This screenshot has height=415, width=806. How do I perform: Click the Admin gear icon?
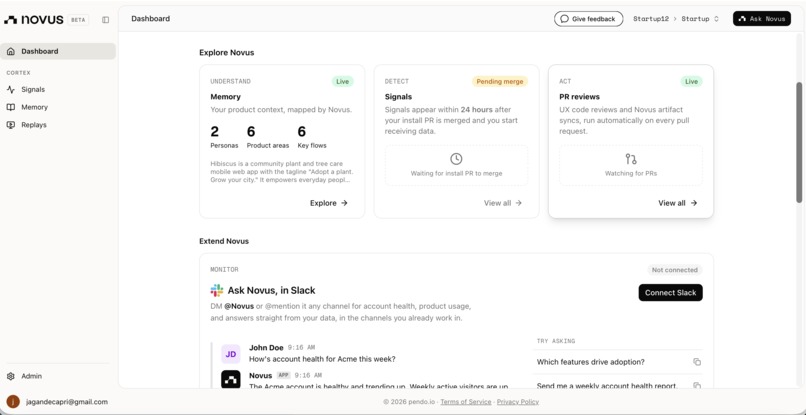click(11, 376)
